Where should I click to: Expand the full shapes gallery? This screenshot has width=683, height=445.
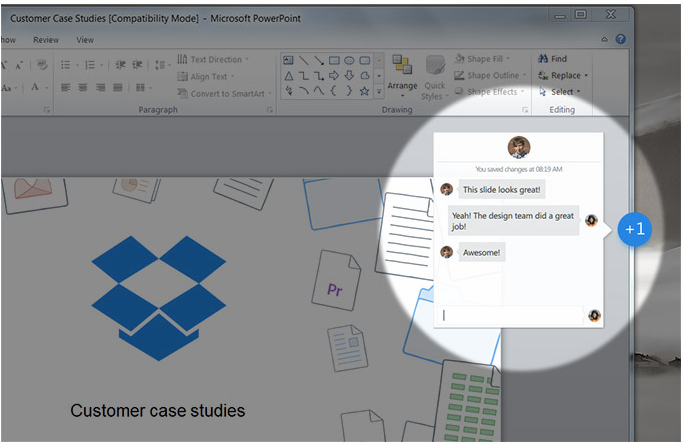pyautogui.click(x=379, y=91)
